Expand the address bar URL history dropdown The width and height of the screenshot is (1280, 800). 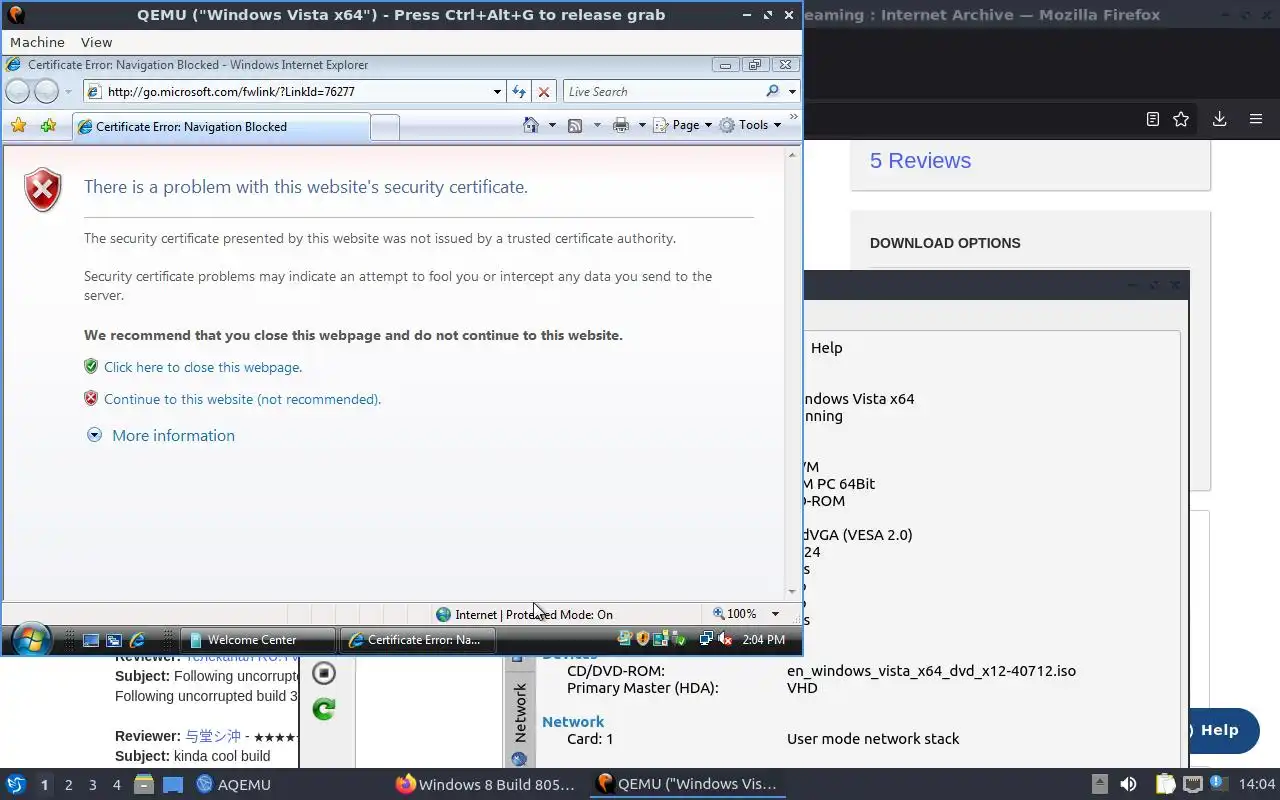(x=497, y=92)
